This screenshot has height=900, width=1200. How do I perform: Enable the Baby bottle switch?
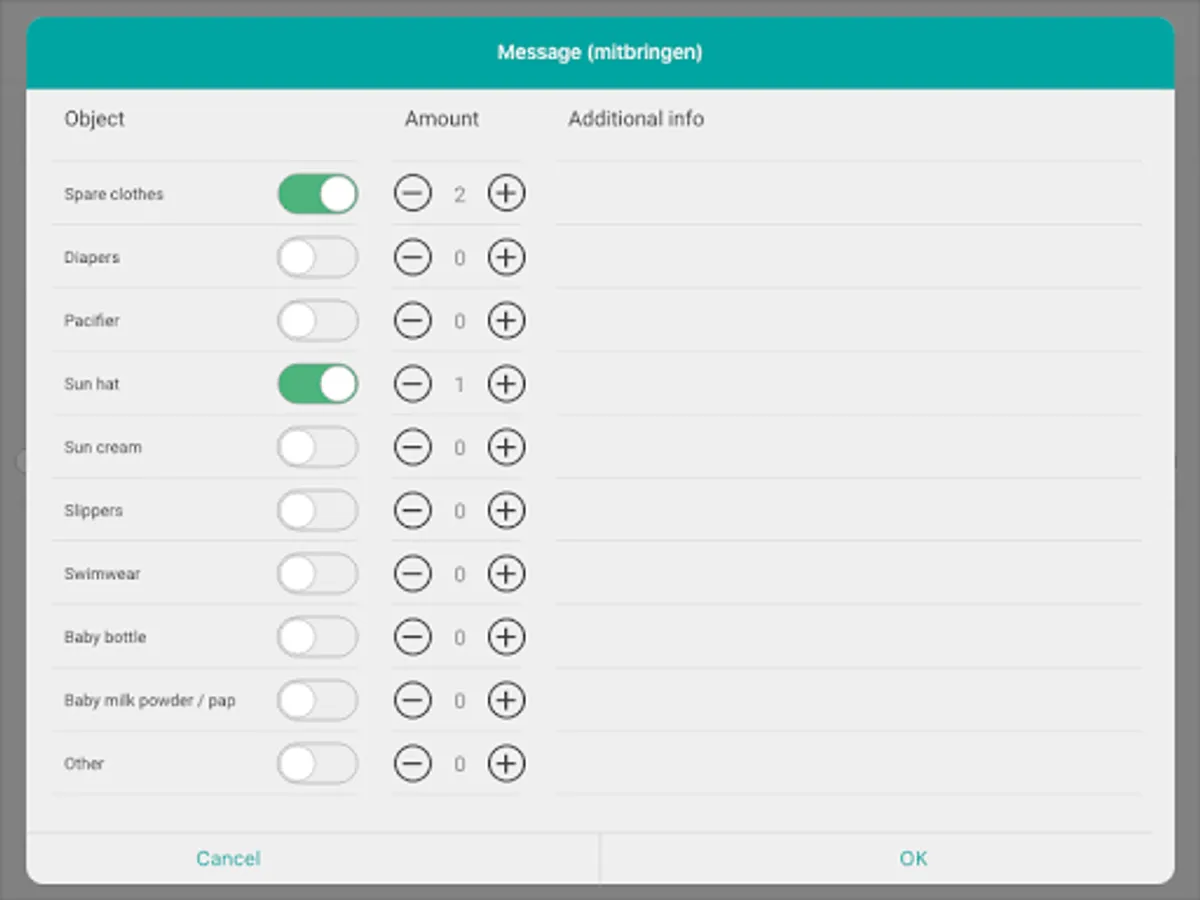(x=318, y=637)
